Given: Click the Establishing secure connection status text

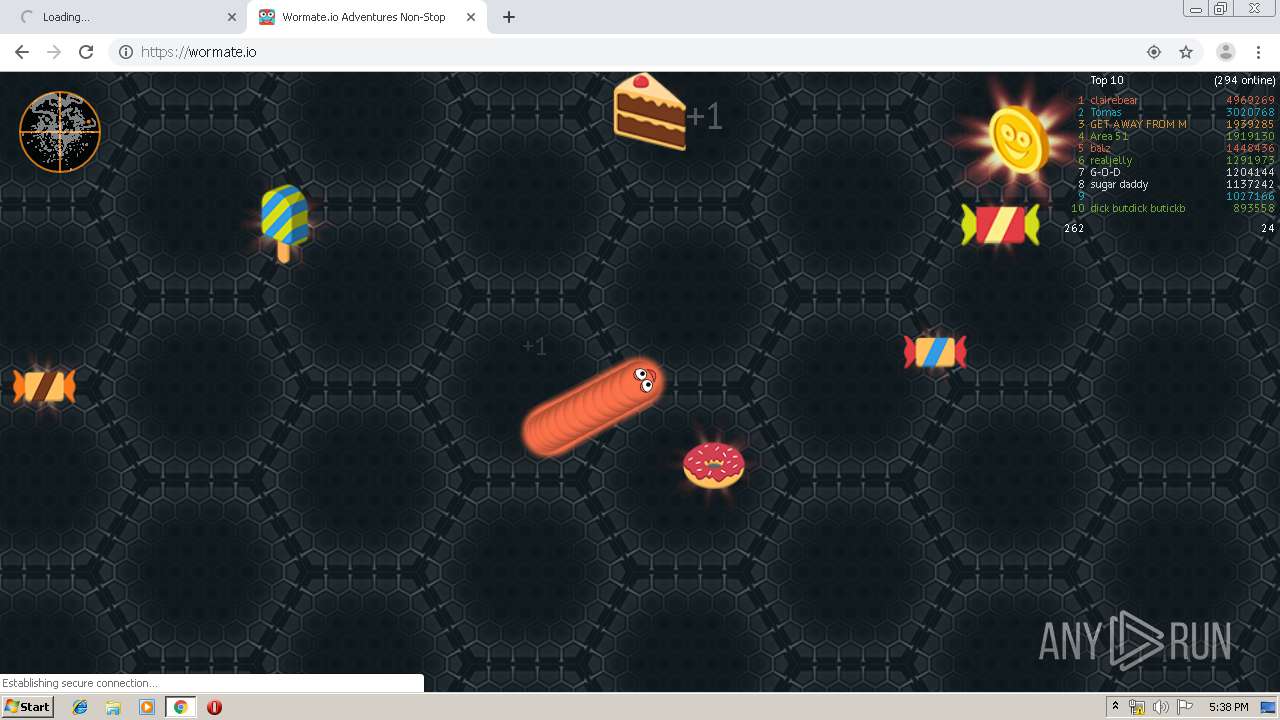Looking at the screenshot, I should point(80,683).
